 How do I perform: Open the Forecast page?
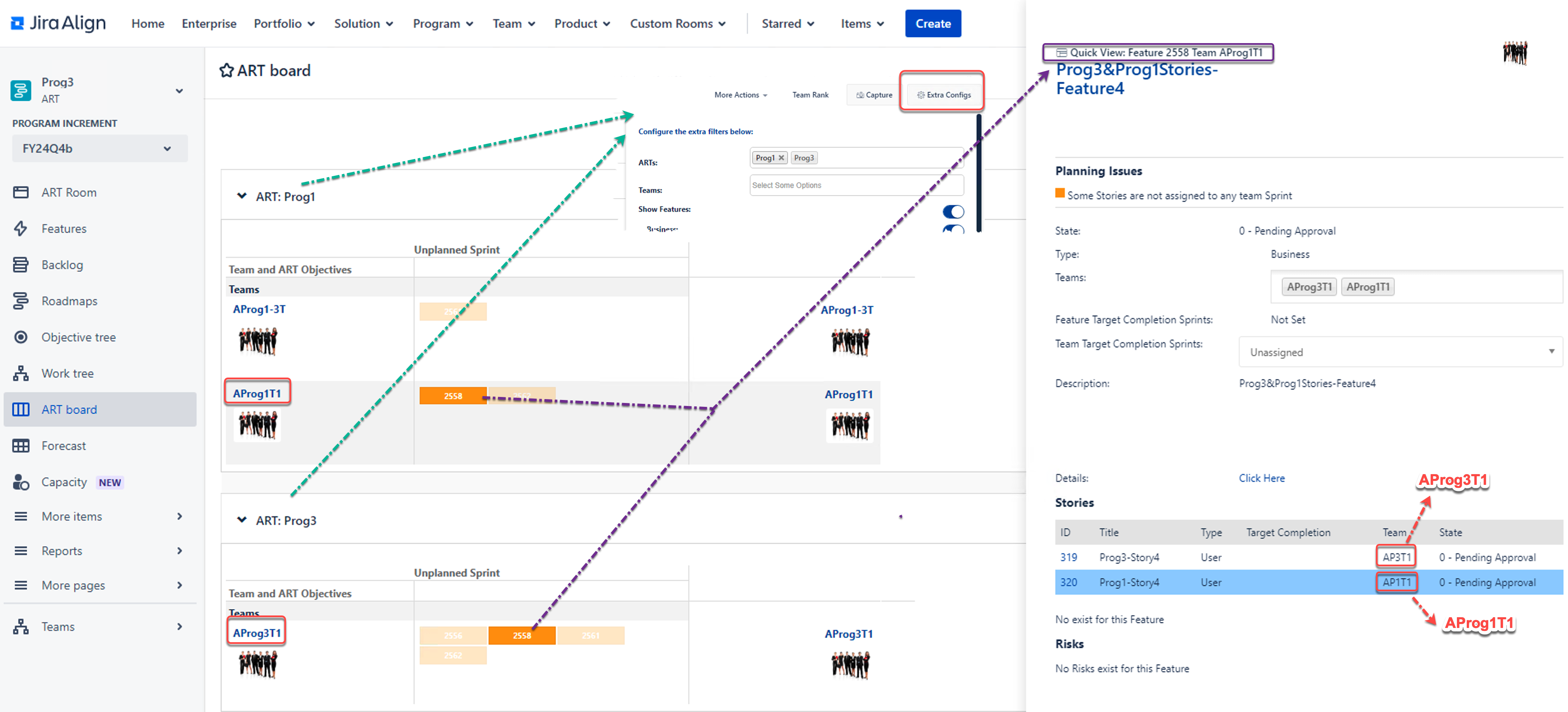click(63, 446)
